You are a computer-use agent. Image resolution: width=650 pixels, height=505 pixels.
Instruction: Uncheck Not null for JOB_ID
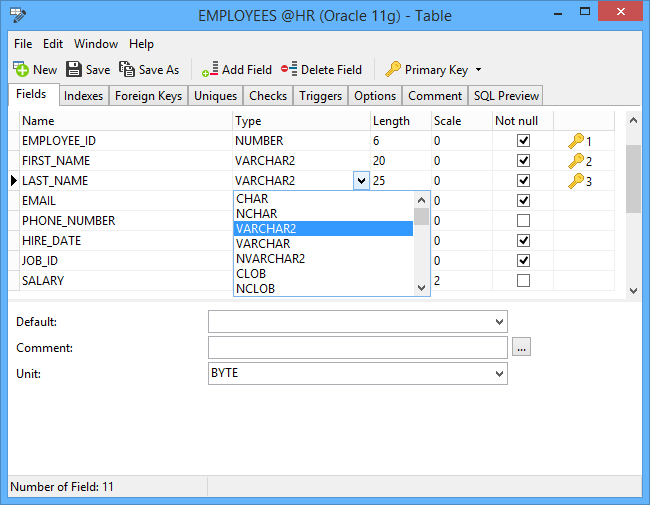pyautogui.click(x=523, y=260)
